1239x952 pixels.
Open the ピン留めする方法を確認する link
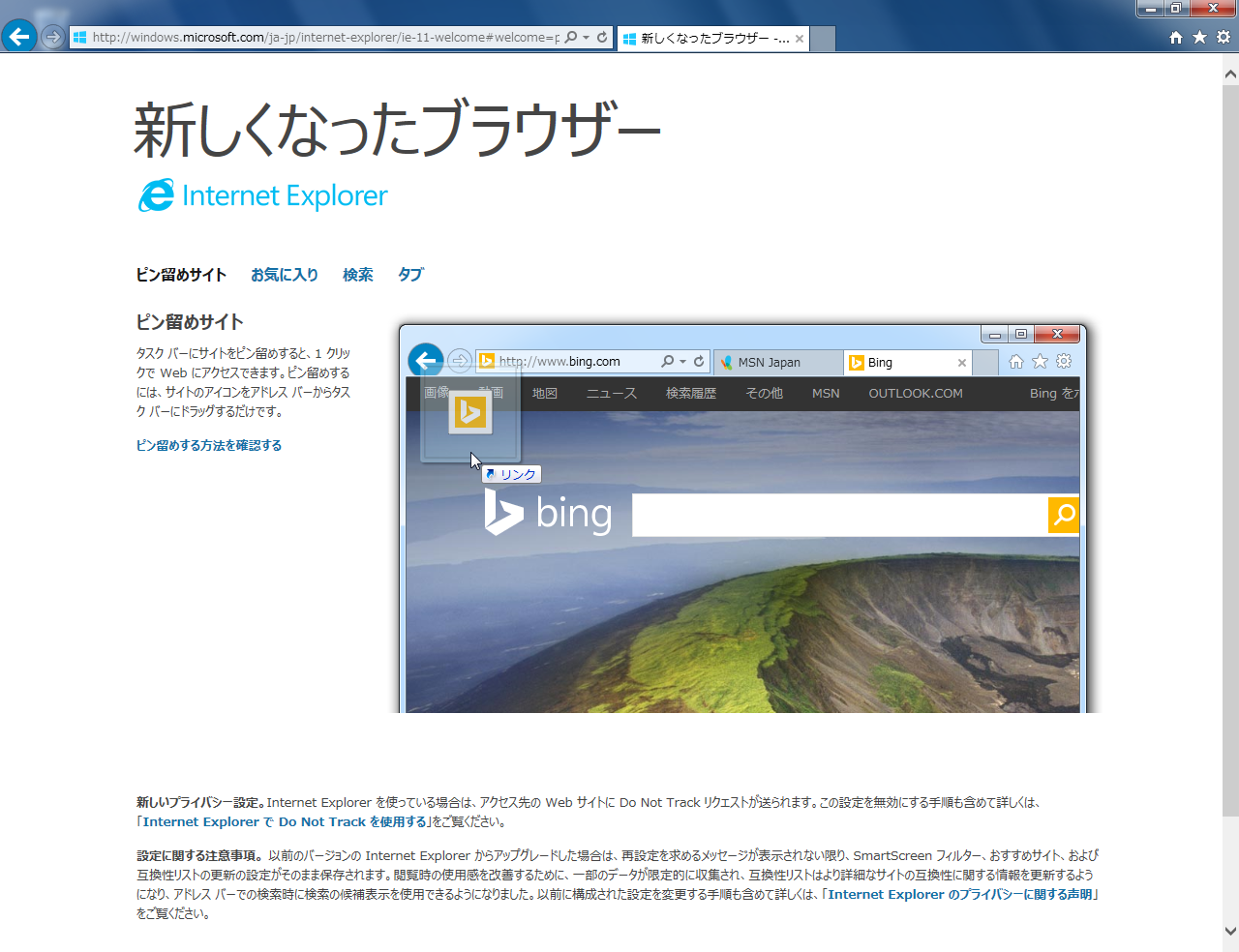coord(209,445)
